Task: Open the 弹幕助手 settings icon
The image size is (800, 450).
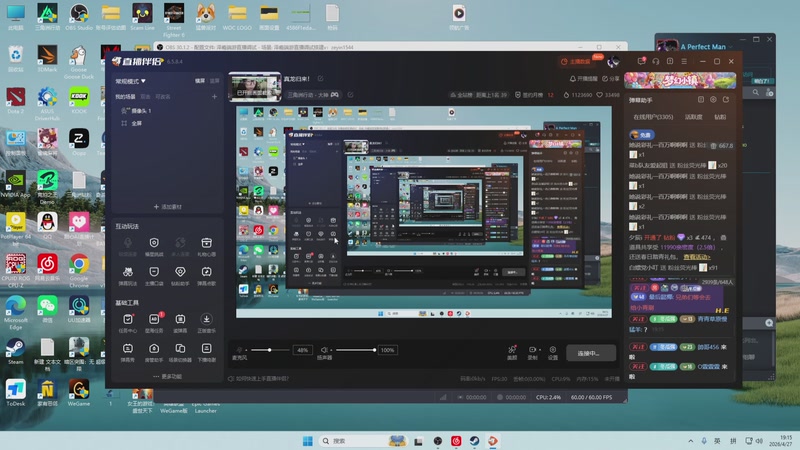Action: [713, 99]
